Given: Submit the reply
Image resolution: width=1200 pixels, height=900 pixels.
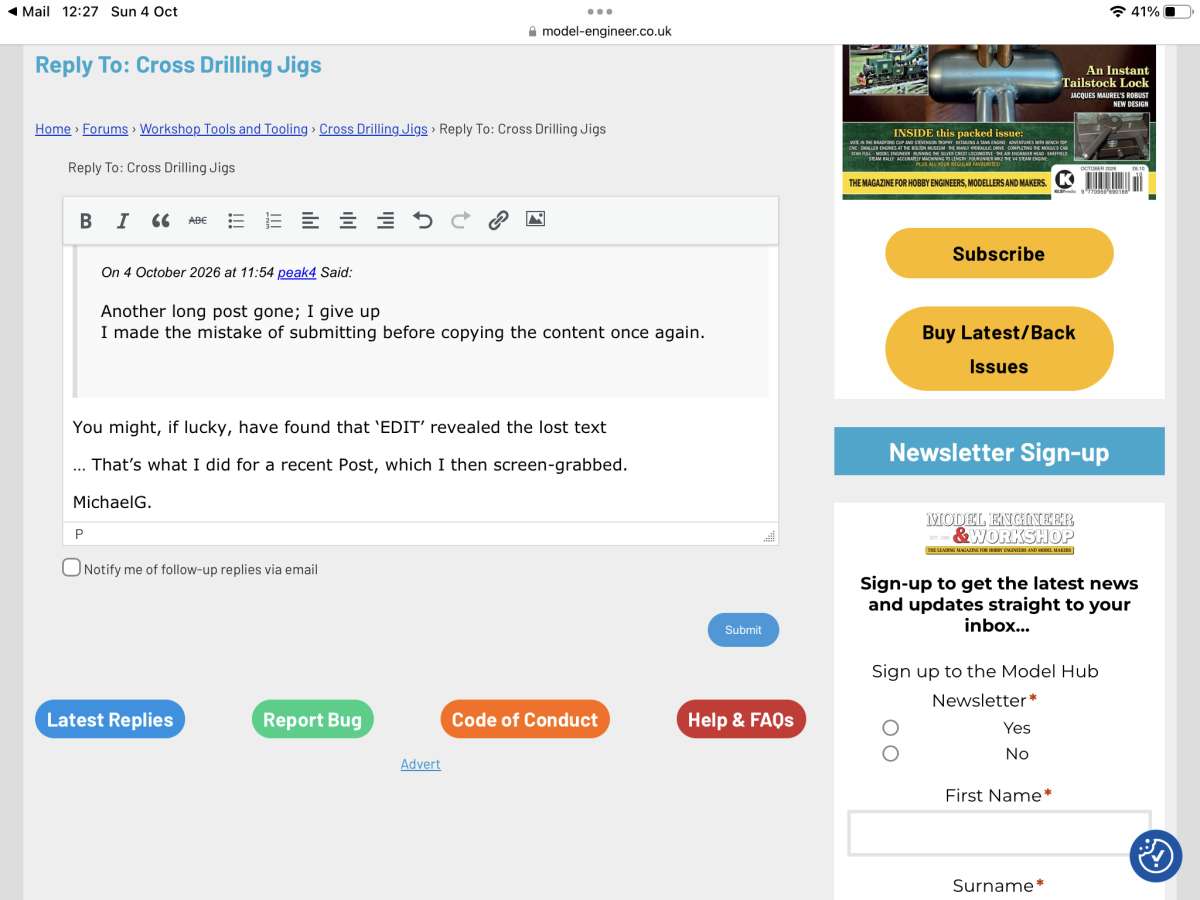Looking at the screenshot, I should click(743, 630).
